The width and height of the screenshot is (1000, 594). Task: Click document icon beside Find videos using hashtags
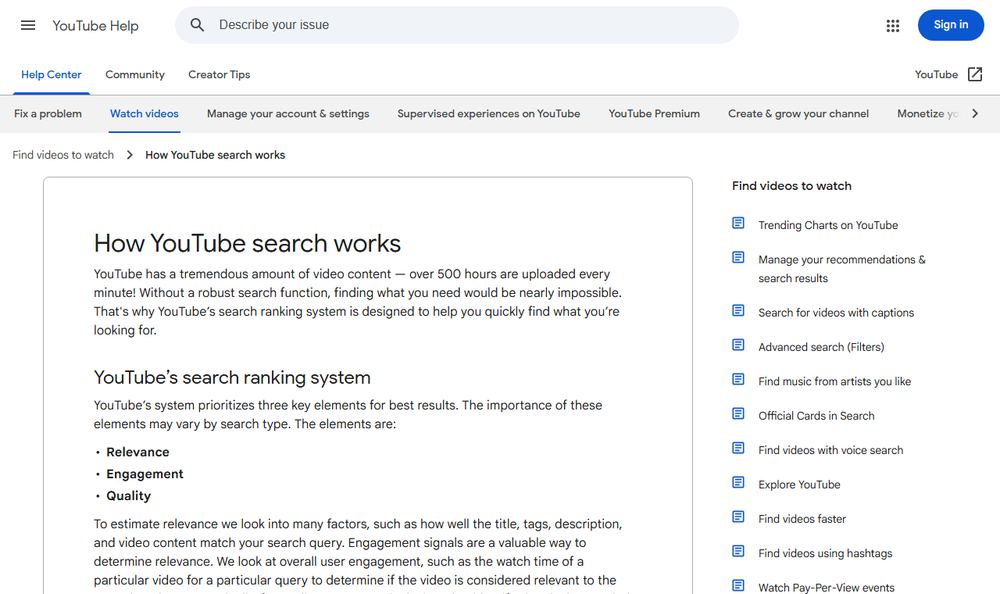tap(738, 551)
